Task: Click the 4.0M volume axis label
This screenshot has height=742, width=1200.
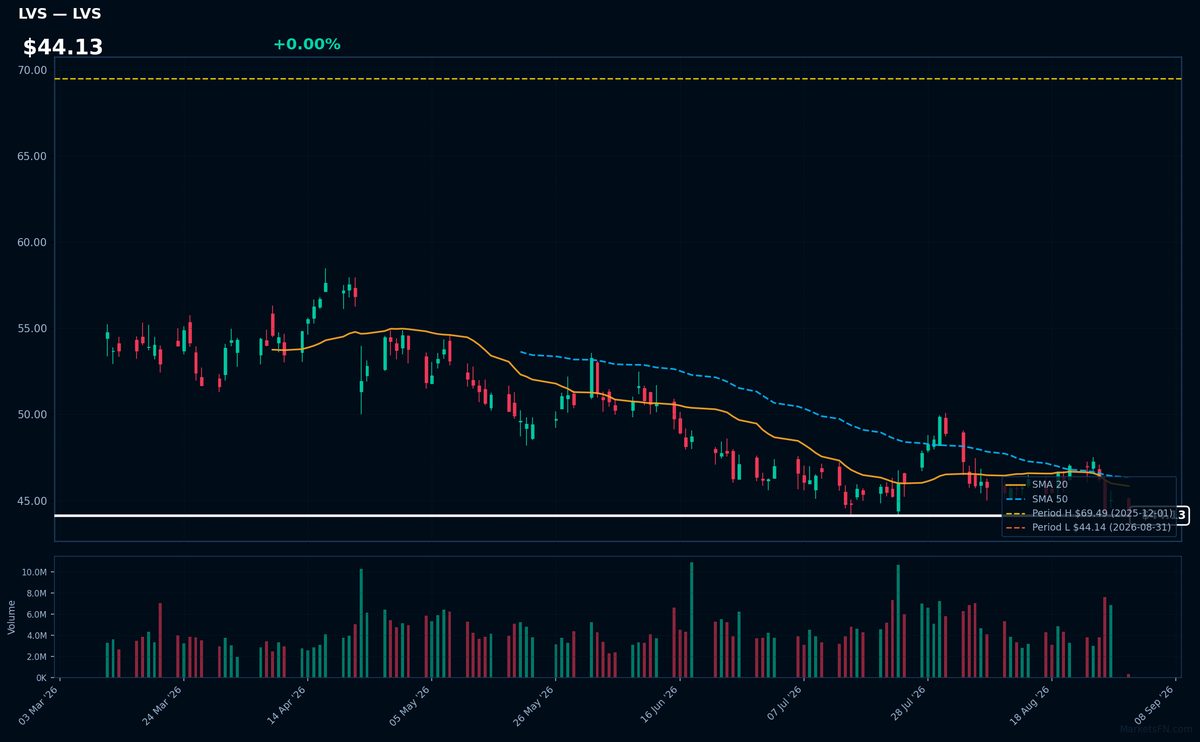Action: pos(35,635)
